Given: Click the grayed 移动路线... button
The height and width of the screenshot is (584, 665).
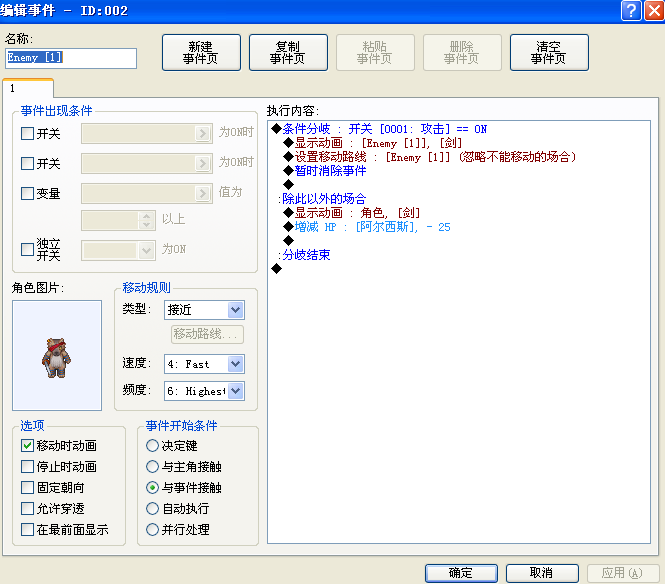Looking at the screenshot, I should (207, 334).
